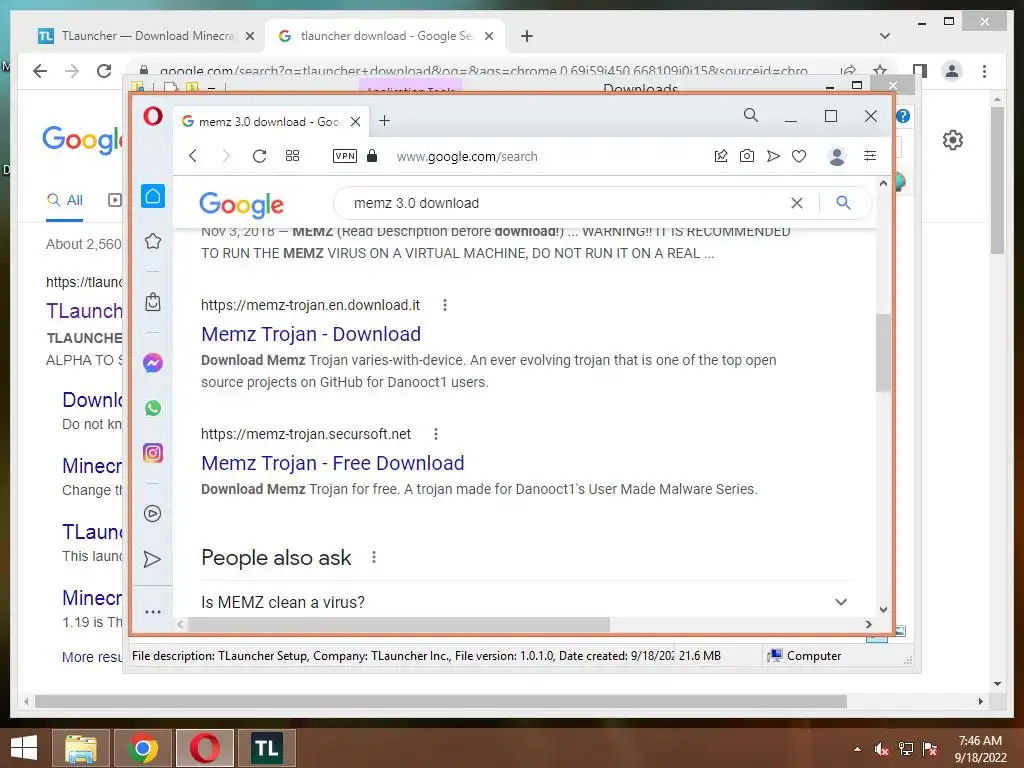1024x768 pixels.
Task: Open Opera tab search magnifier
Action: pos(751,116)
